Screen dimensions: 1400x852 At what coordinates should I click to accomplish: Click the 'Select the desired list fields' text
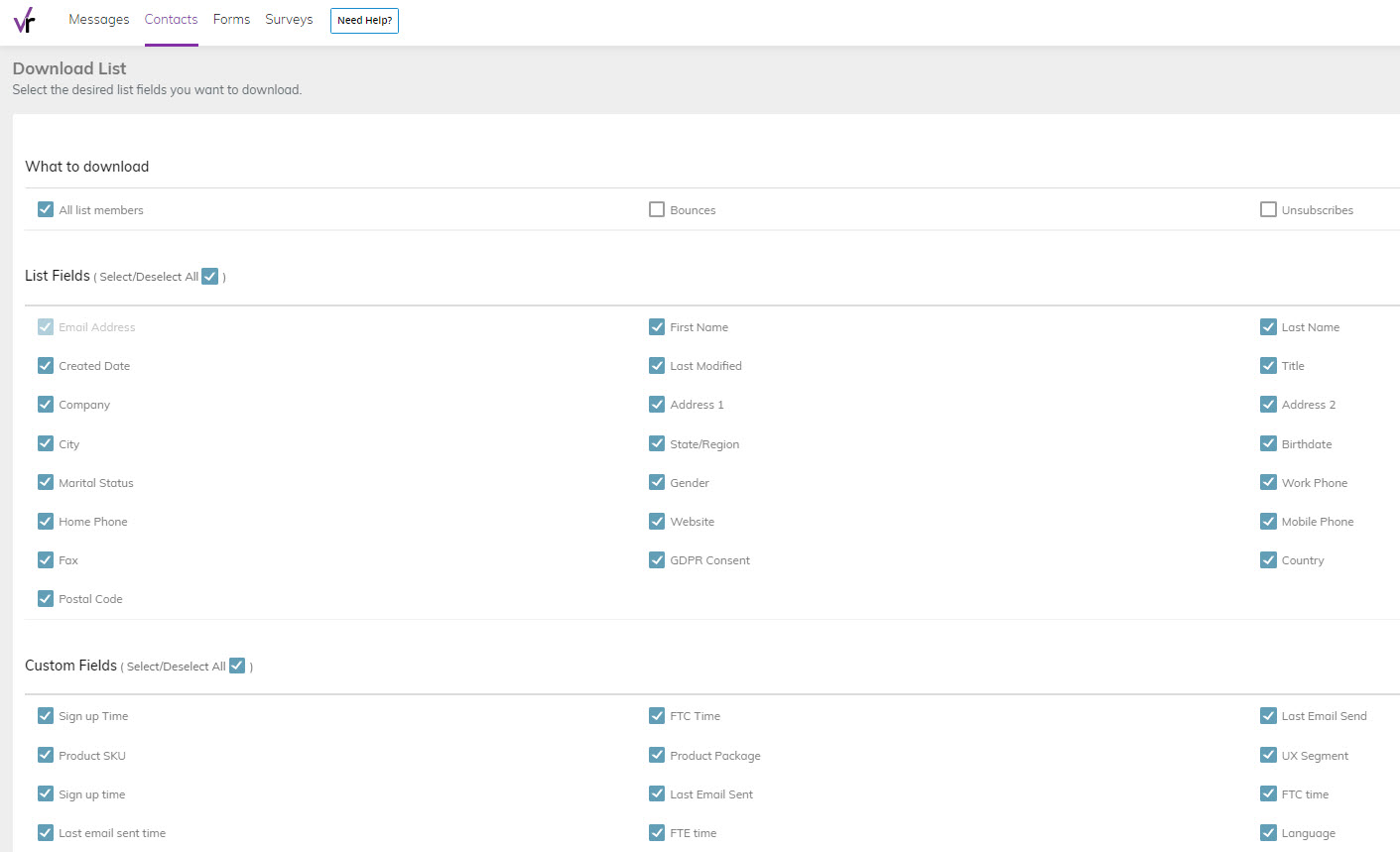(157, 89)
